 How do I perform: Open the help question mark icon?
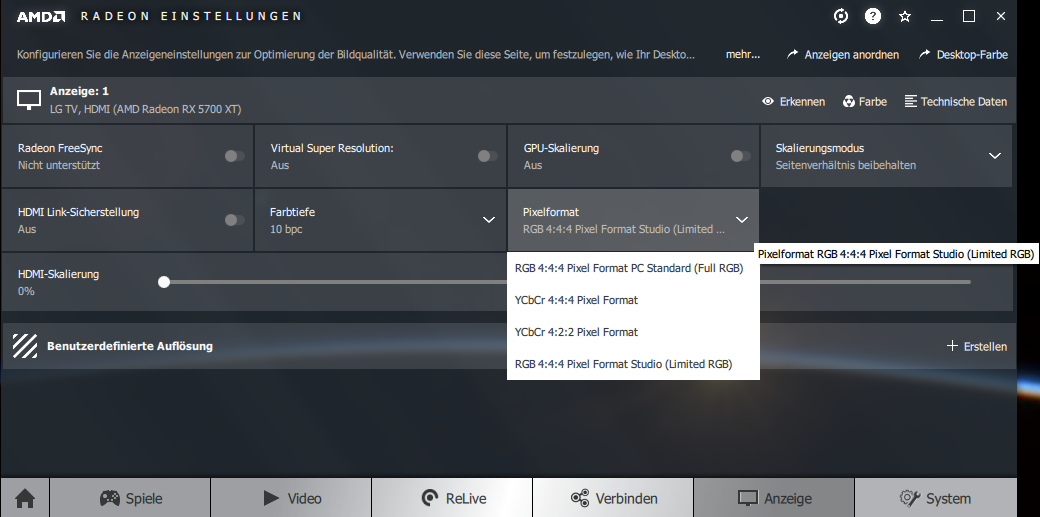click(x=873, y=17)
